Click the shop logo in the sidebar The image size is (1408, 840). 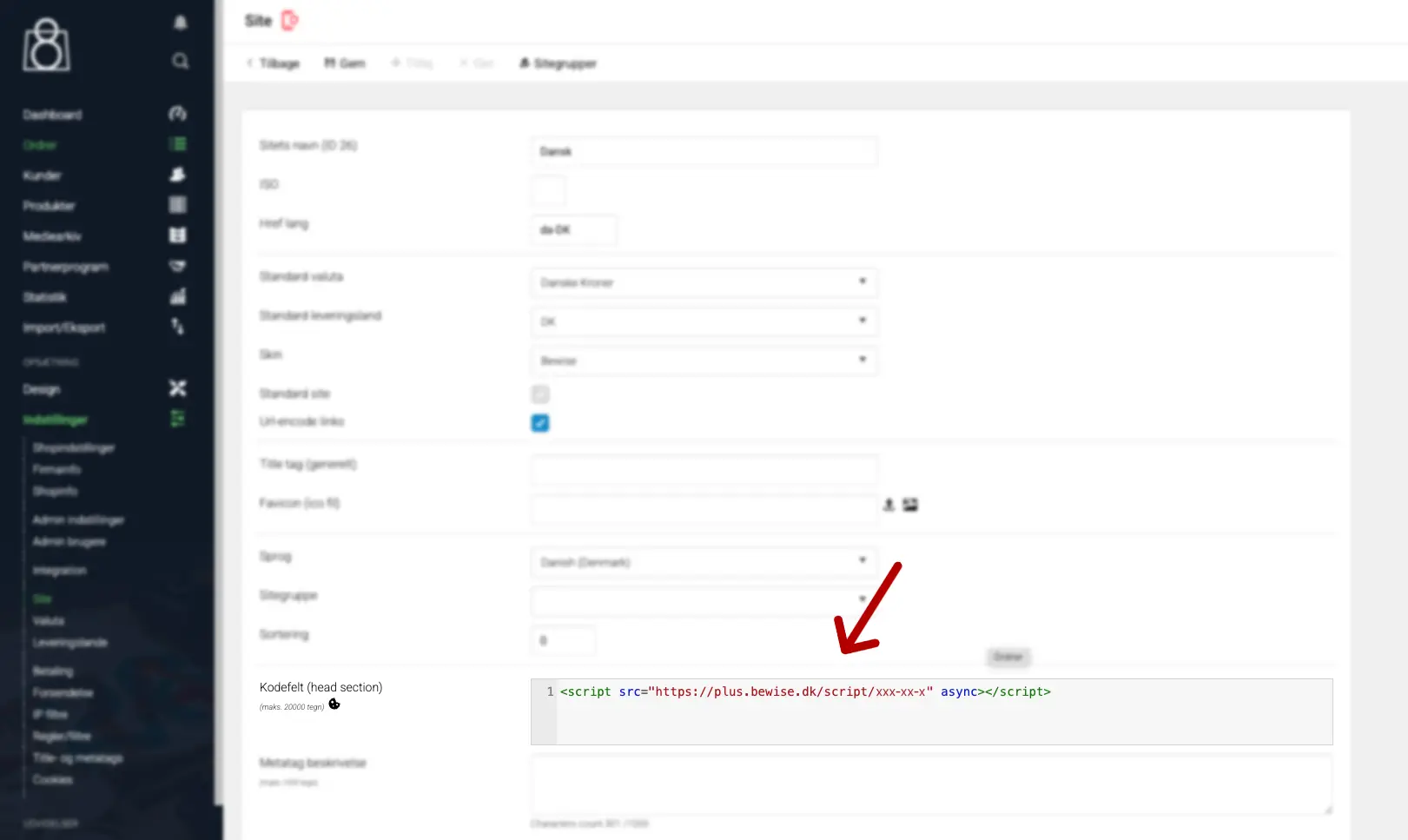point(47,45)
